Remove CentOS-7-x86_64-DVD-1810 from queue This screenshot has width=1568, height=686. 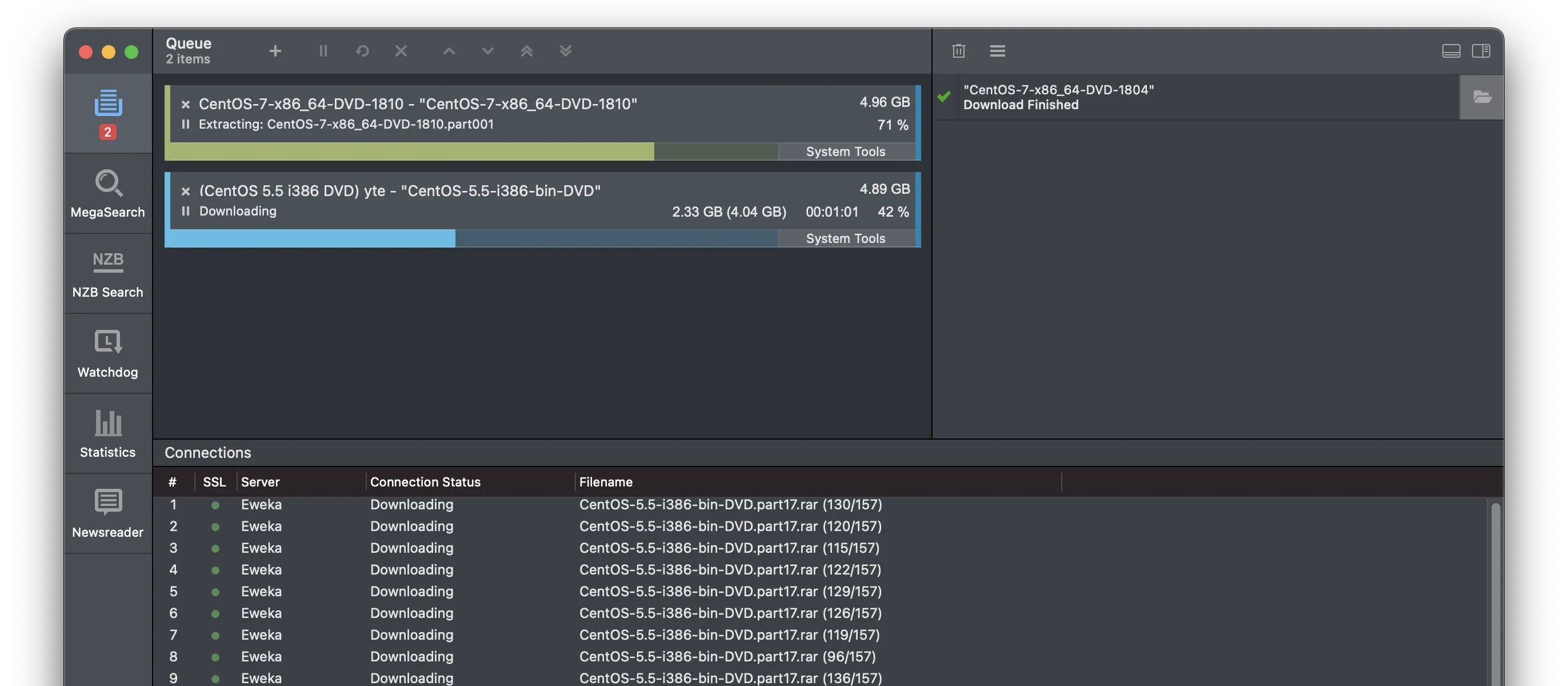[x=186, y=105]
